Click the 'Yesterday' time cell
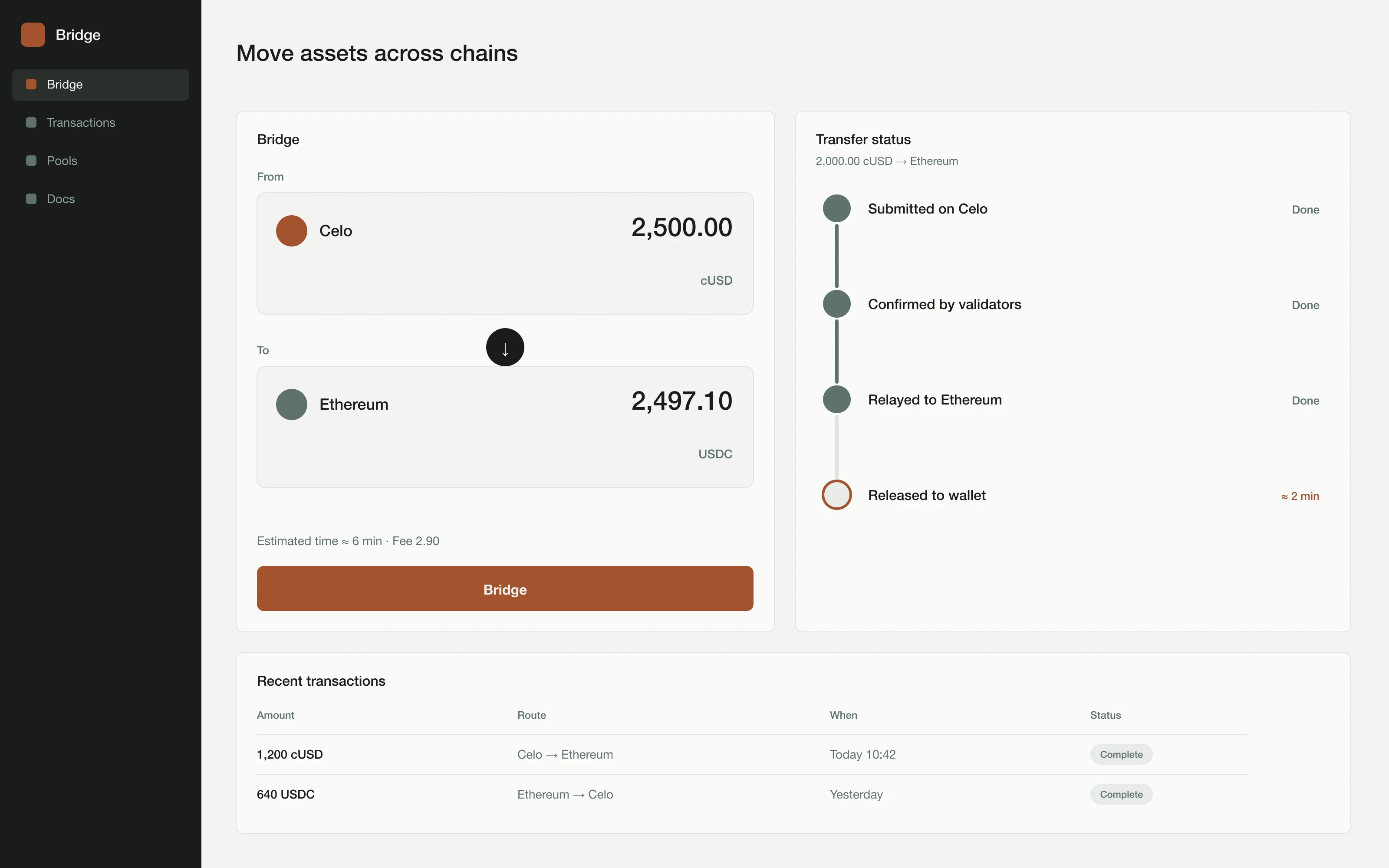The image size is (1389, 868). pos(856,795)
